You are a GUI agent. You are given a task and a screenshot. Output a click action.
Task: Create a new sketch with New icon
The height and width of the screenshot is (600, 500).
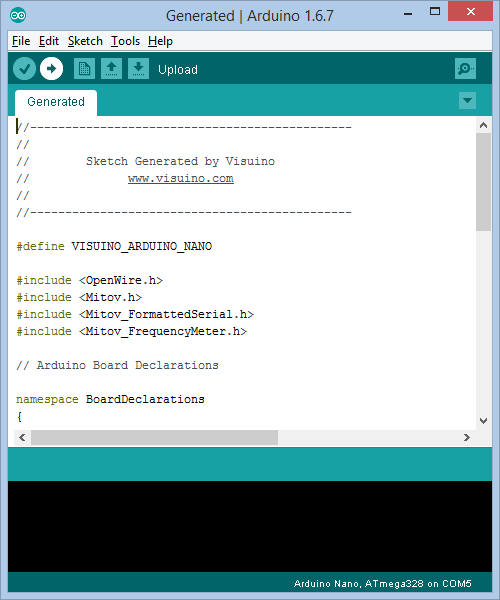tap(84, 69)
